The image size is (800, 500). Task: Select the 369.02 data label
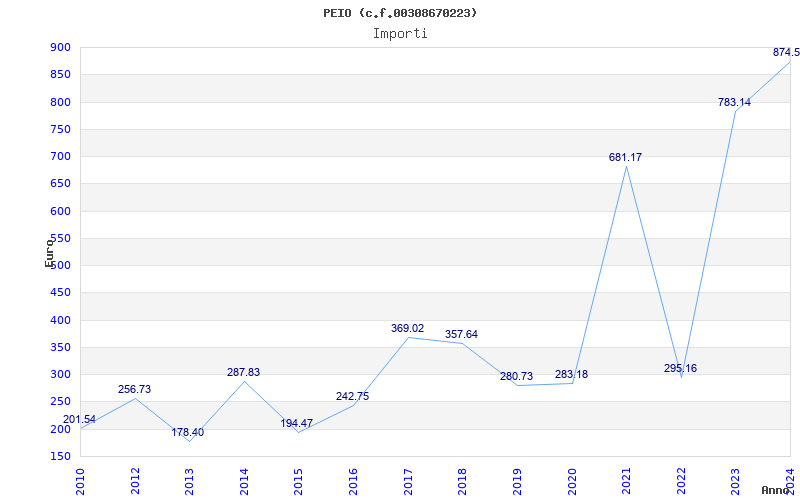click(408, 329)
